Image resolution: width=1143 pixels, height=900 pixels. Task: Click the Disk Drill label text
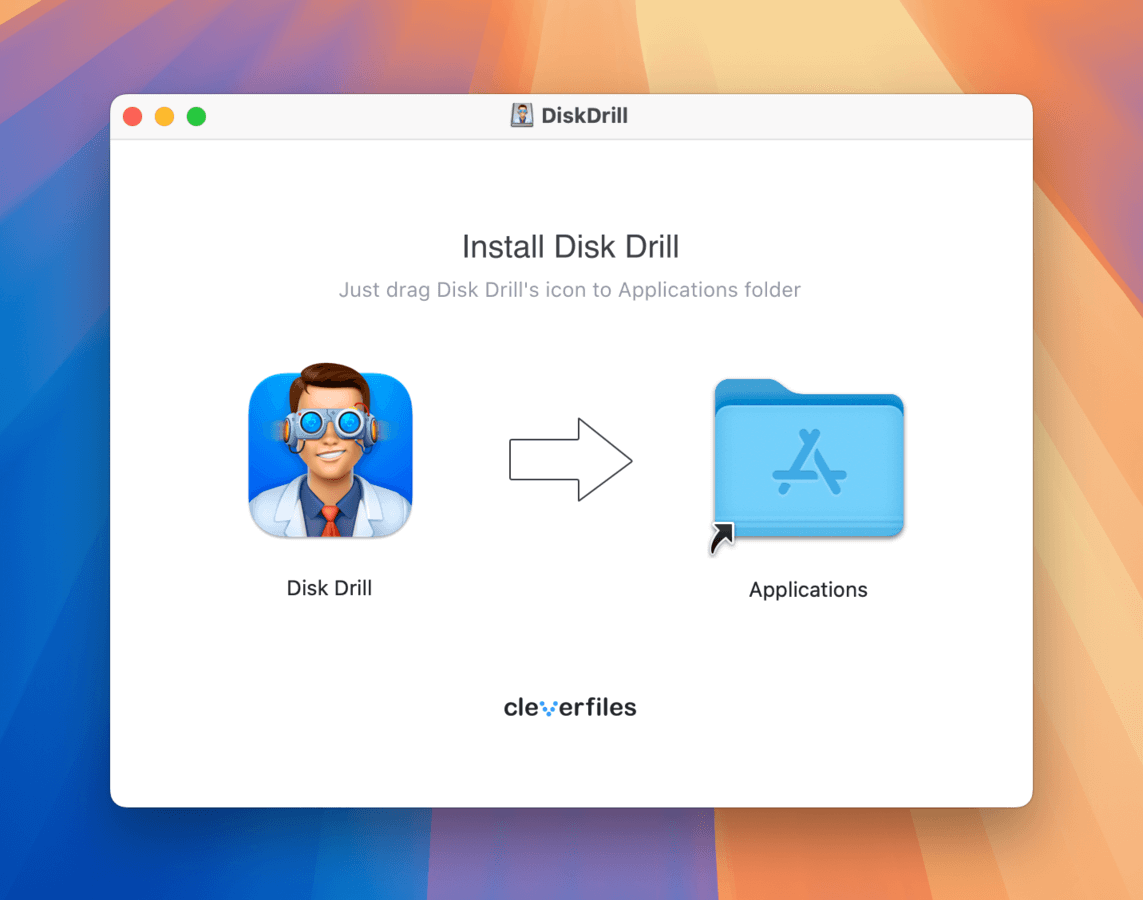[x=329, y=588]
